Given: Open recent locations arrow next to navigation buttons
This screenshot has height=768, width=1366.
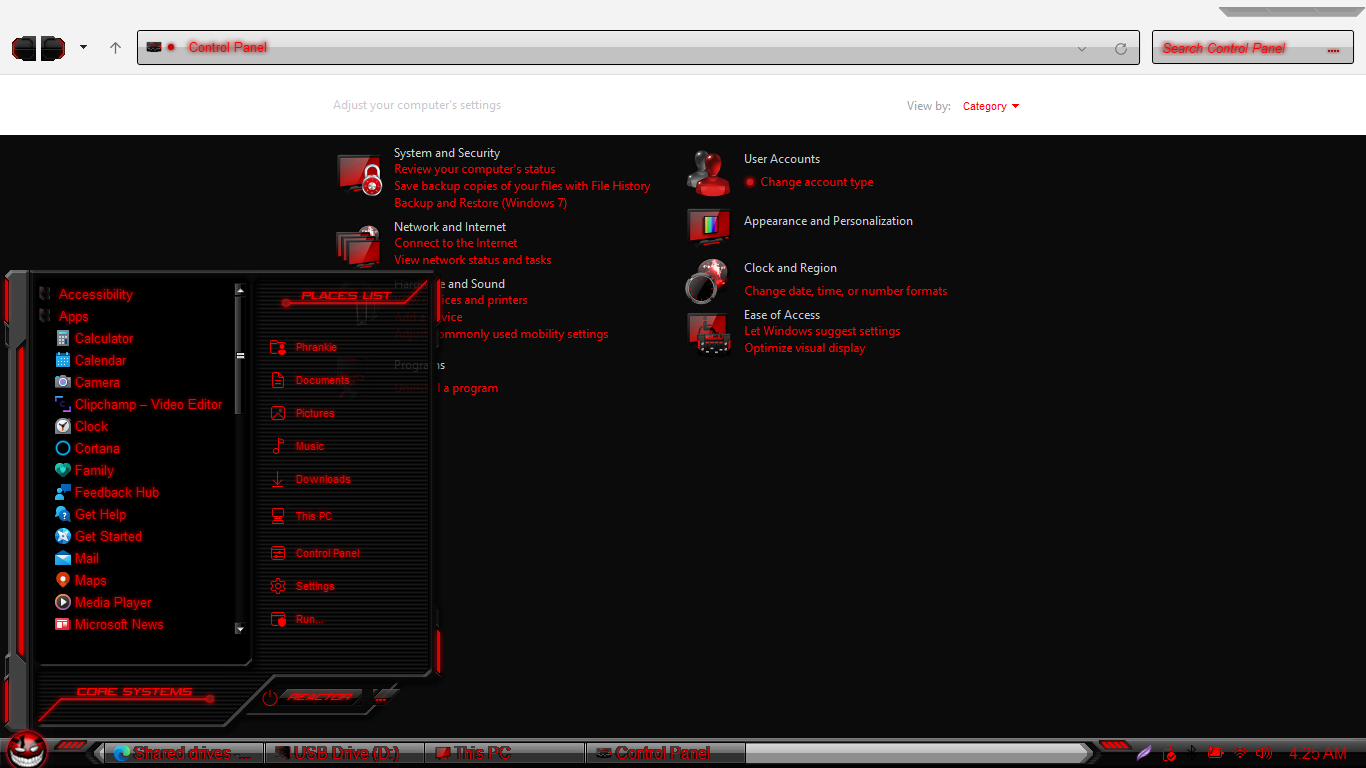Looking at the screenshot, I should click(83, 47).
